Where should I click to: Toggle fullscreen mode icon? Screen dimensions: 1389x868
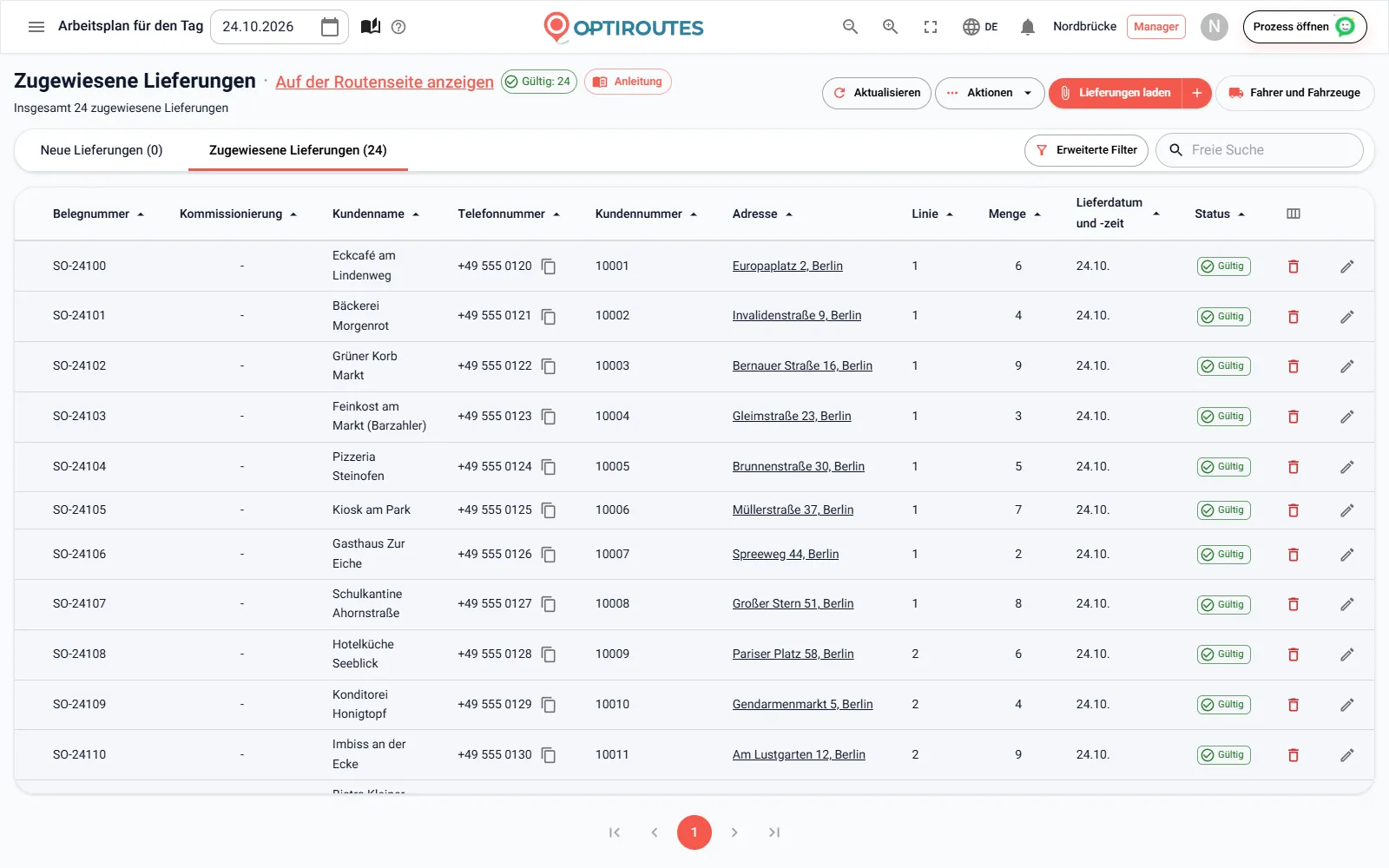(931, 27)
